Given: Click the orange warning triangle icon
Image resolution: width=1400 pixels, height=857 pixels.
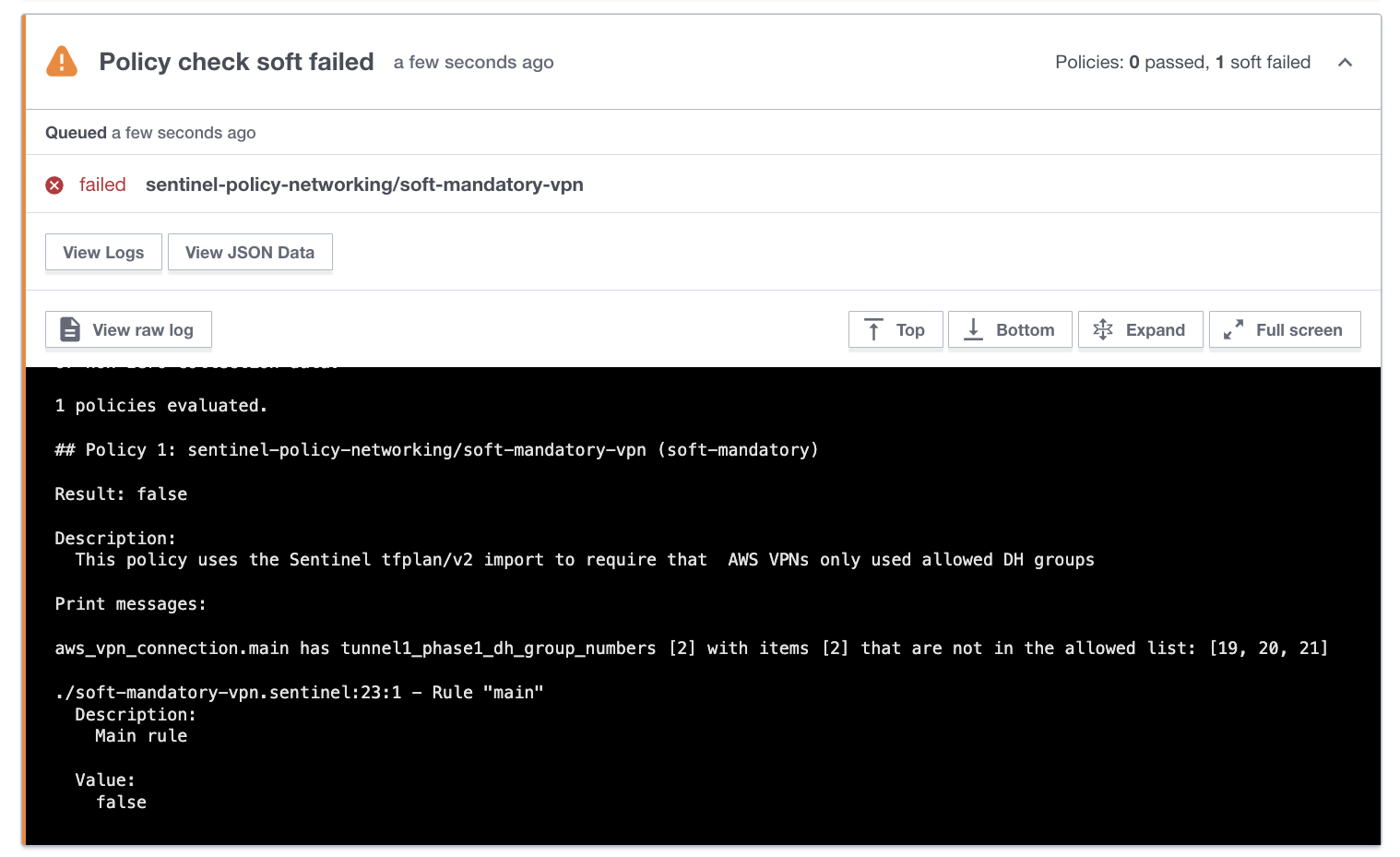Looking at the screenshot, I should [x=62, y=62].
